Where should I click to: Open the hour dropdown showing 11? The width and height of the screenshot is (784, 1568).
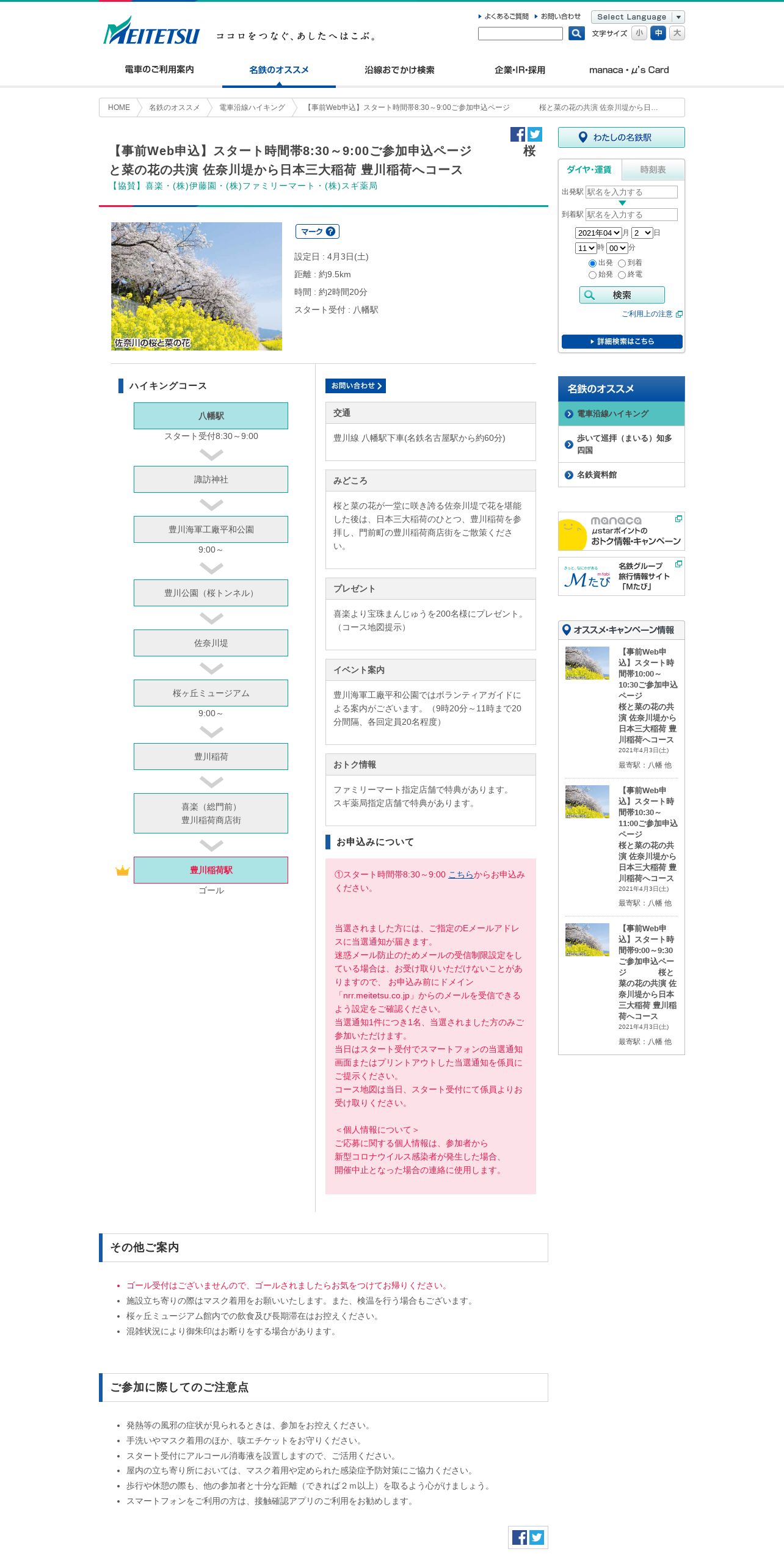tap(586, 248)
